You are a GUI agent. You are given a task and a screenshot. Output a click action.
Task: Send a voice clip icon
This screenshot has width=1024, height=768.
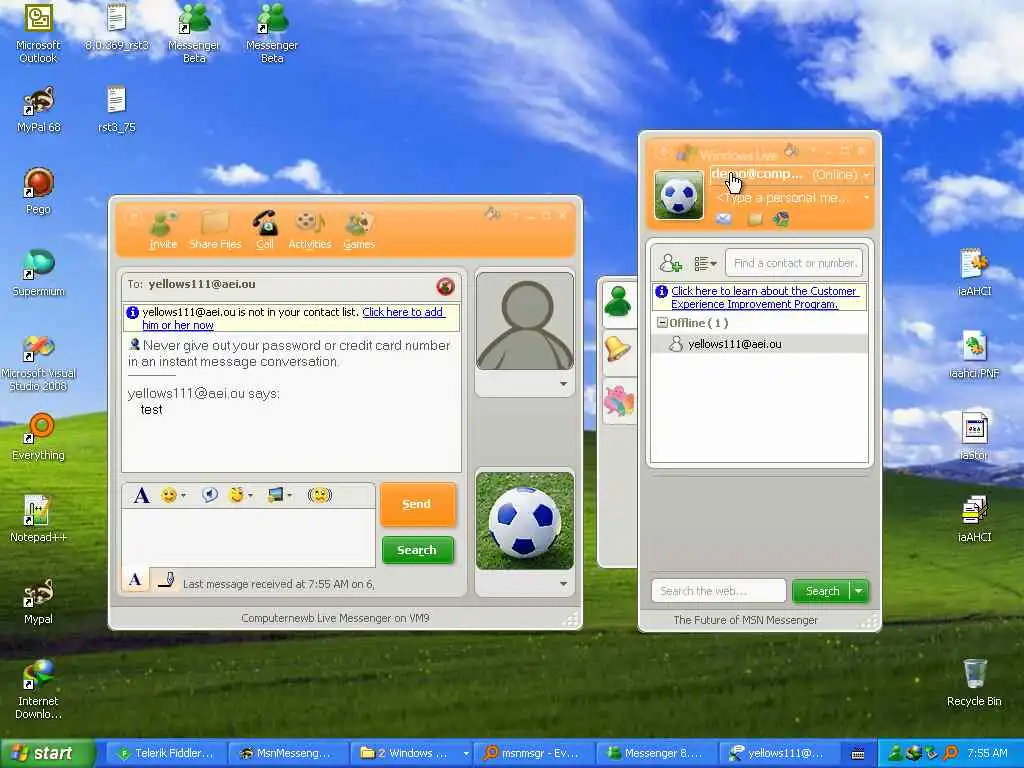[210, 495]
